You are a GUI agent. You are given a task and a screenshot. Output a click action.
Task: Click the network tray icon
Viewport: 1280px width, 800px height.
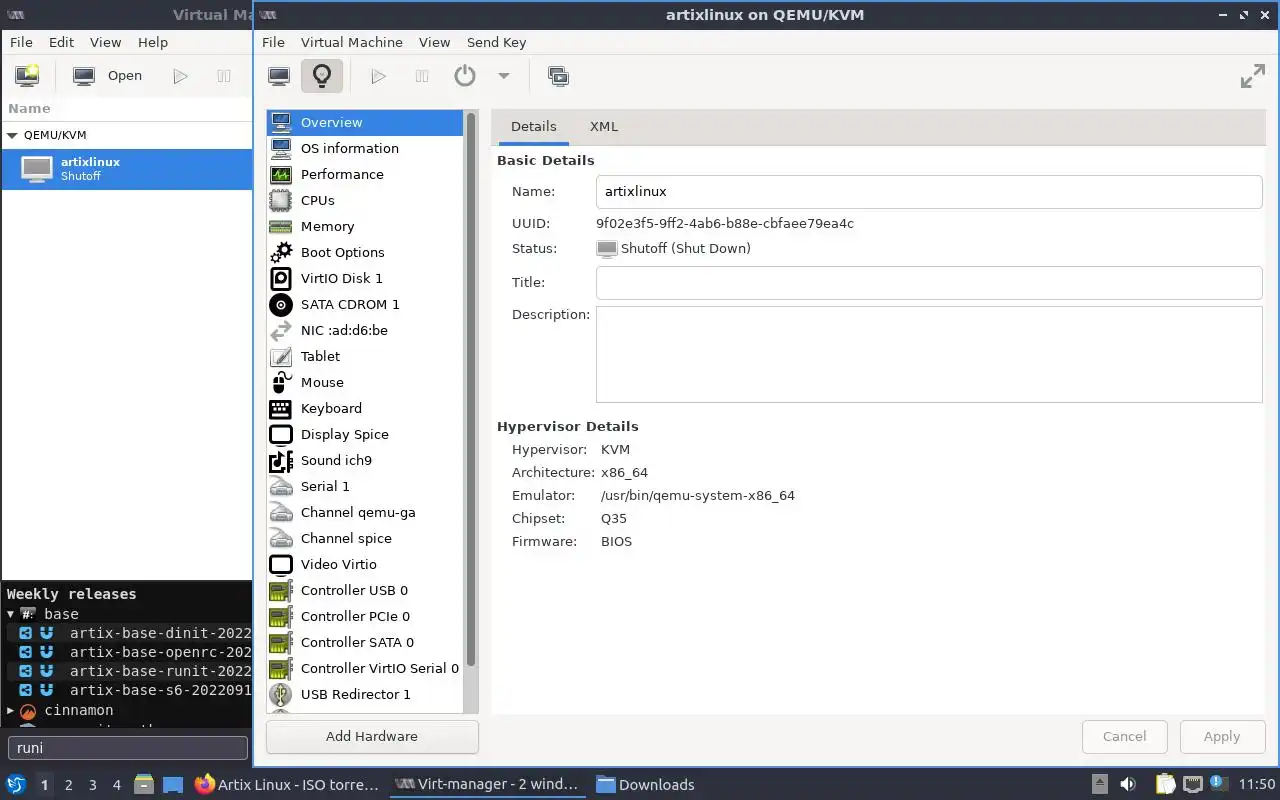click(x=1192, y=785)
